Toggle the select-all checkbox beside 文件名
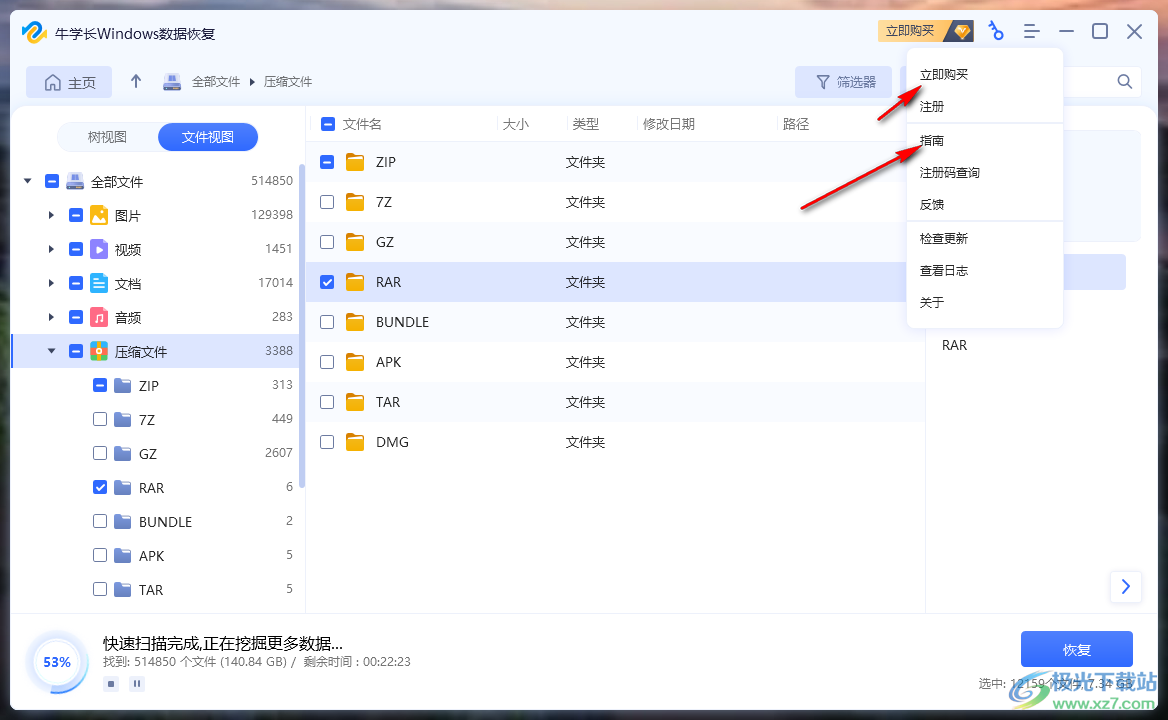The height and width of the screenshot is (720, 1168). [328, 124]
